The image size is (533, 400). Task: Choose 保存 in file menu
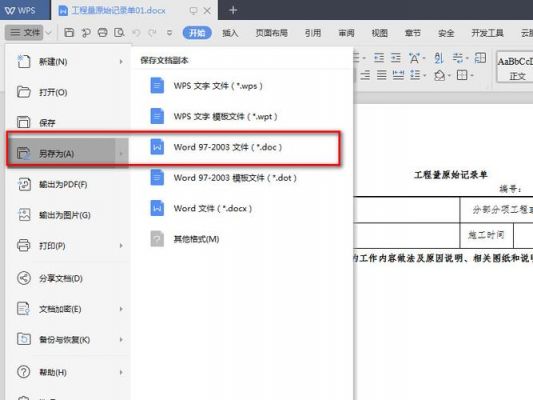[x=68, y=123]
